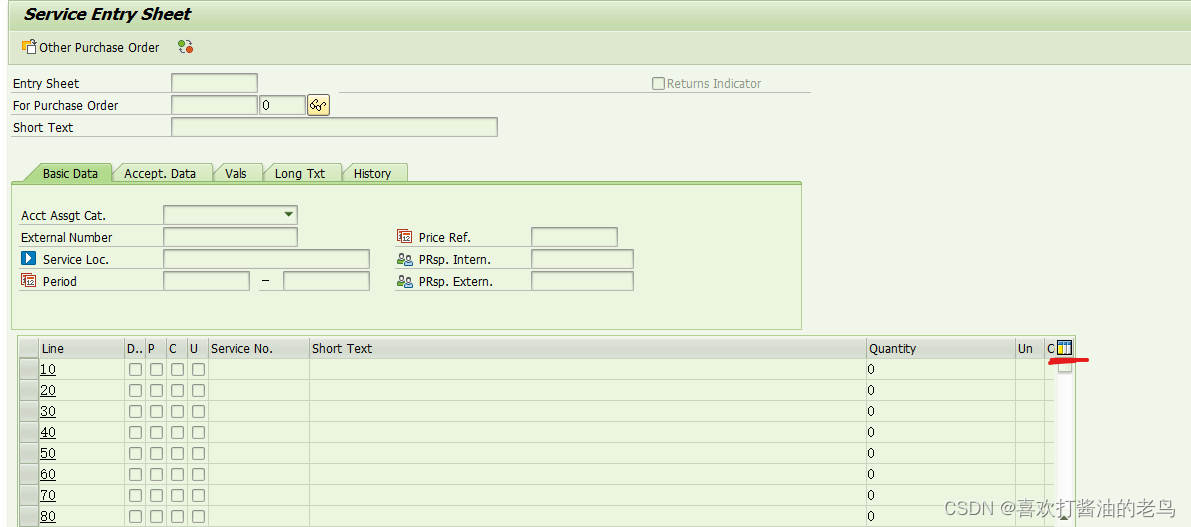Select the row selector for line 10
The height and width of the screenshot is (527, 1191).
[28, 370]
